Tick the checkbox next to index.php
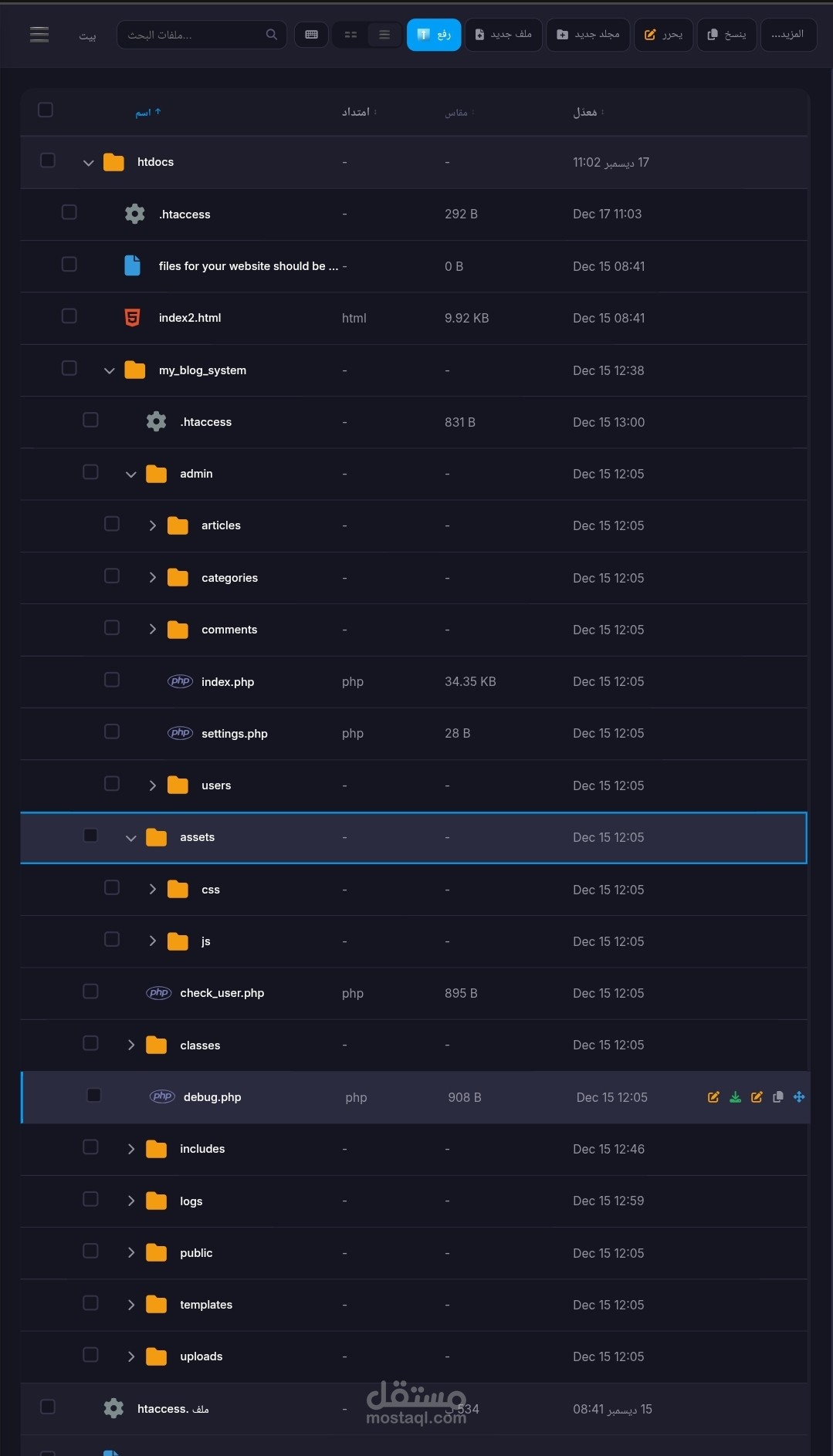This screenshot has height=1456, width=833. tap(112, 680)
